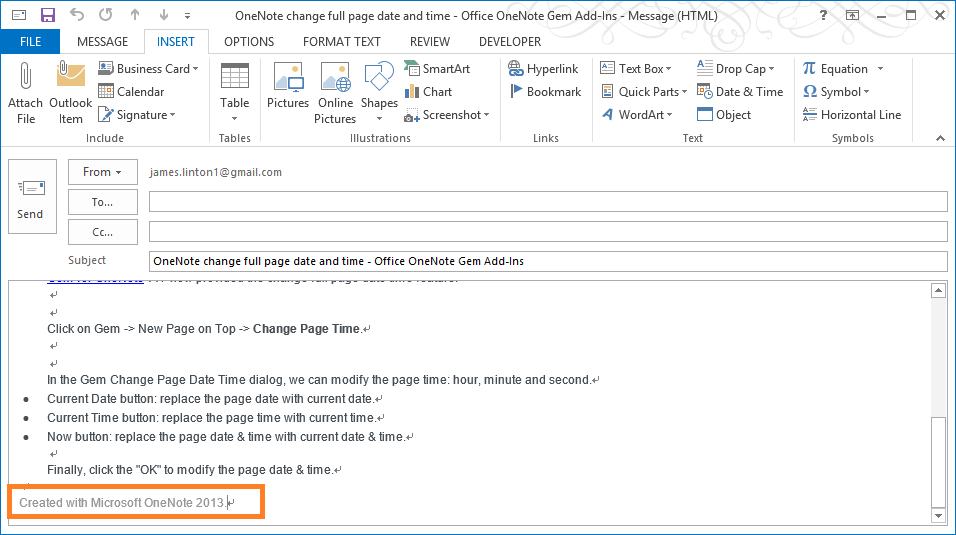Select the INSERT tab
956x535 pixels.
click(x=176, y=41)
